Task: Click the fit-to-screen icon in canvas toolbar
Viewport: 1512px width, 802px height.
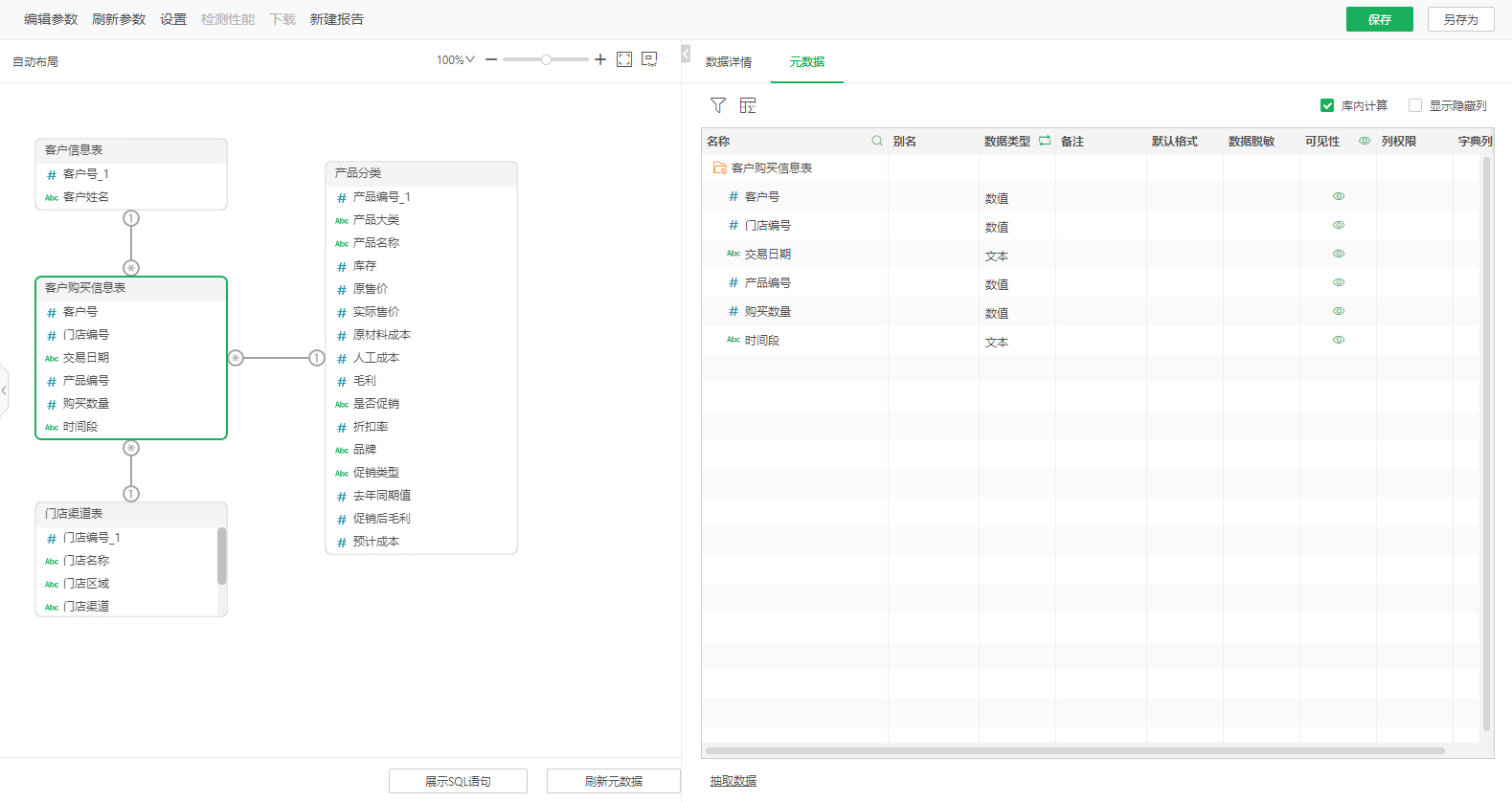Action: [624, 59]
